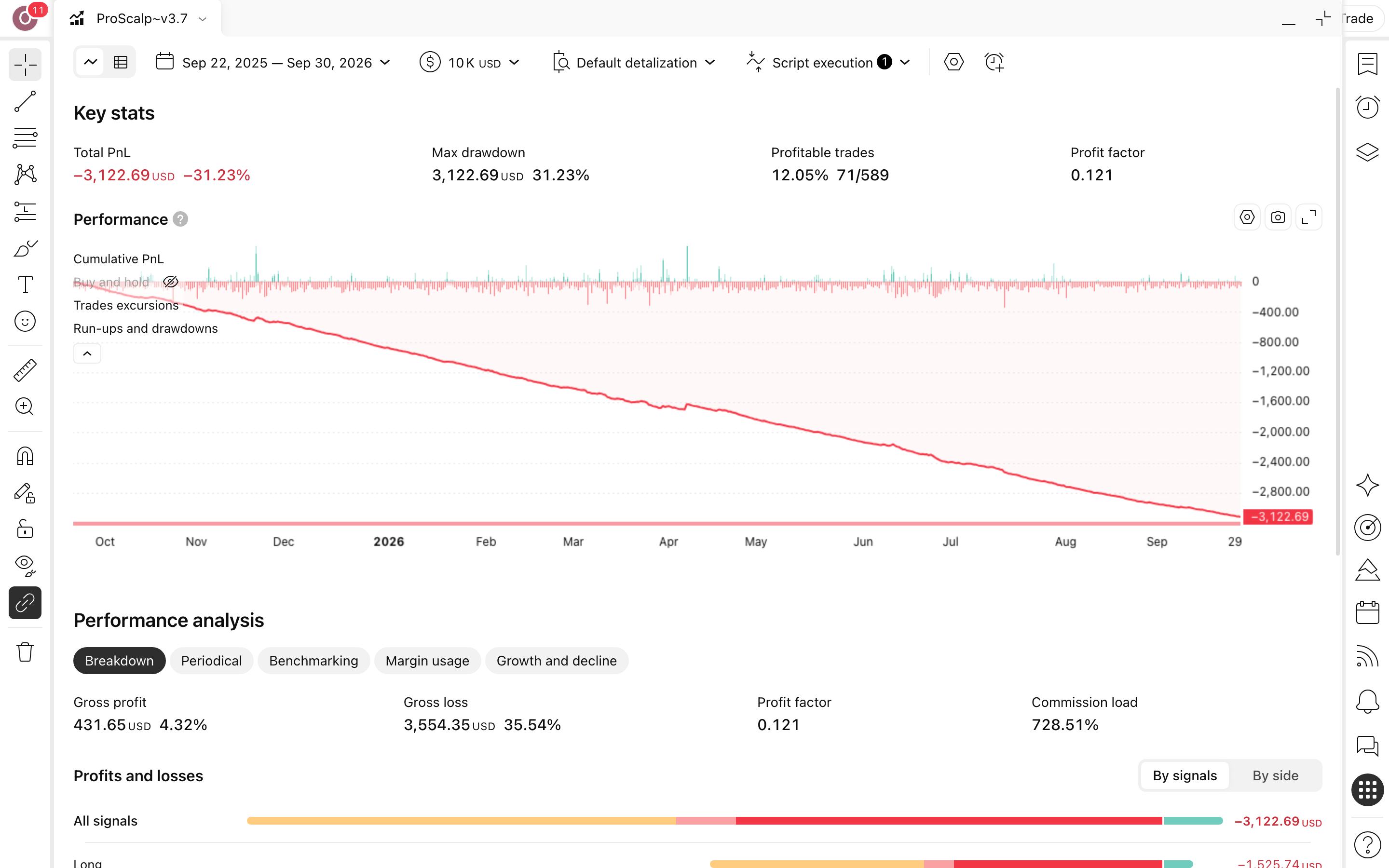1389x868 pixels.
Task: Open the object tree layers icon
Action: 1367,152
